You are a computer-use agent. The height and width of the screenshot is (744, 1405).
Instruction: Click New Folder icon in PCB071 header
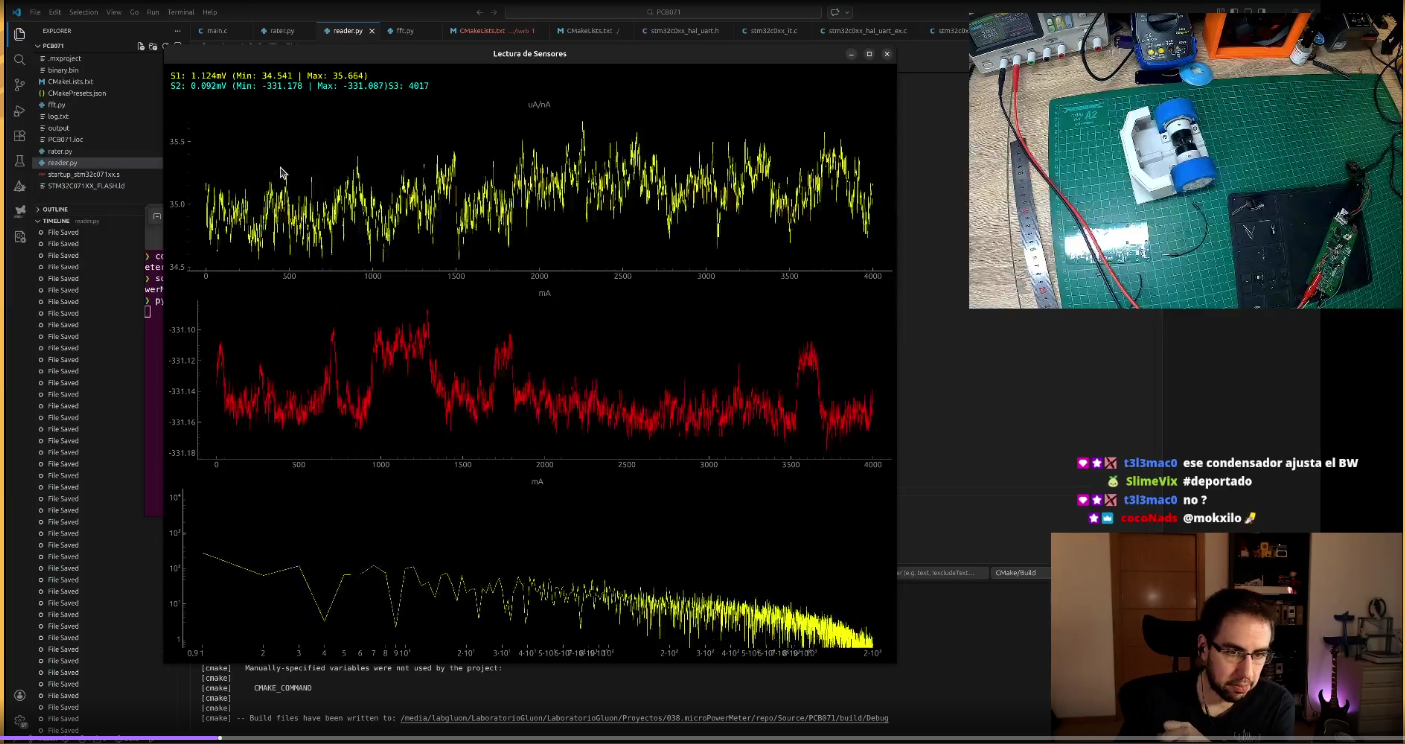pyautogui.click(x=153, y=46)
